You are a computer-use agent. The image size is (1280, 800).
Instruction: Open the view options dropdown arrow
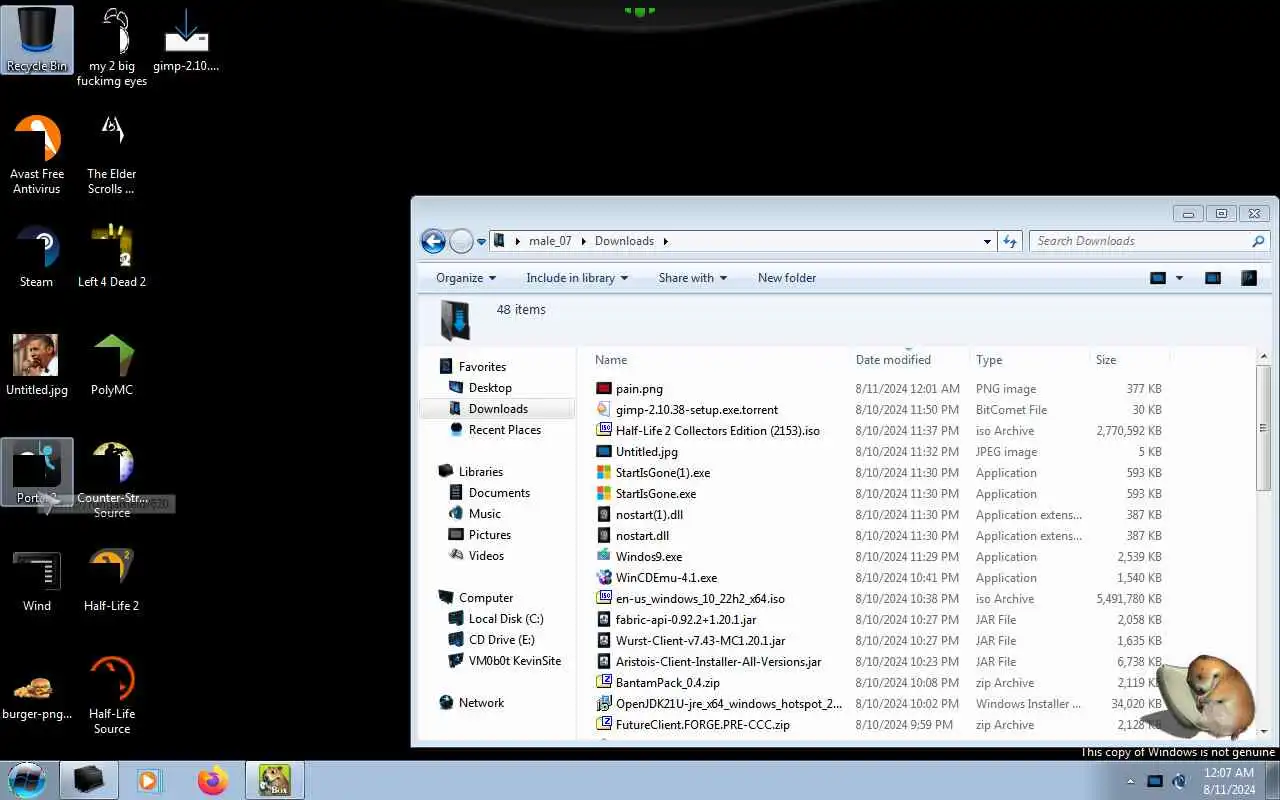[x=1179, y=278]
